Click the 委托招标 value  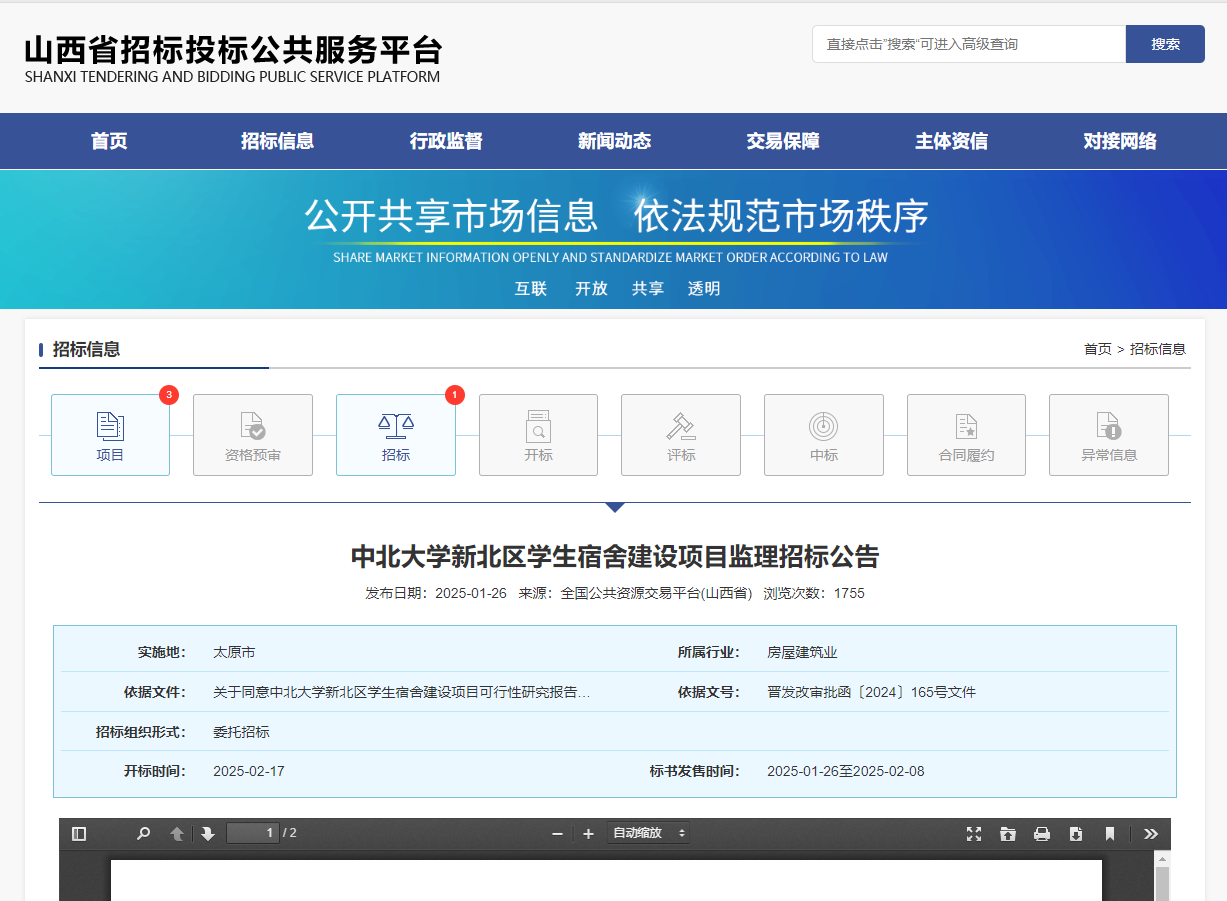(x=241, y=732)
